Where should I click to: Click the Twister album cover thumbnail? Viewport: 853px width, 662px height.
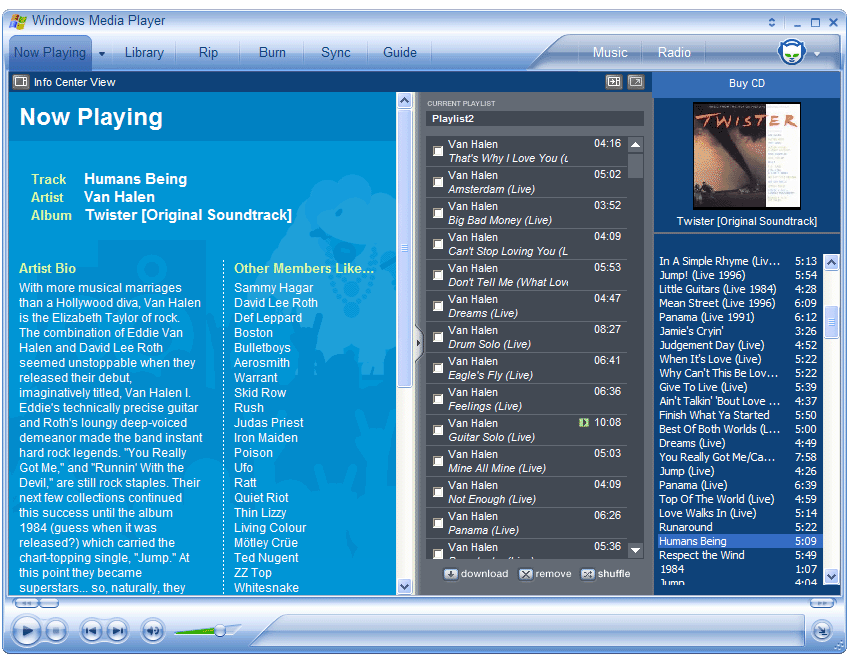pyautogui.click(x=746, y=156)
